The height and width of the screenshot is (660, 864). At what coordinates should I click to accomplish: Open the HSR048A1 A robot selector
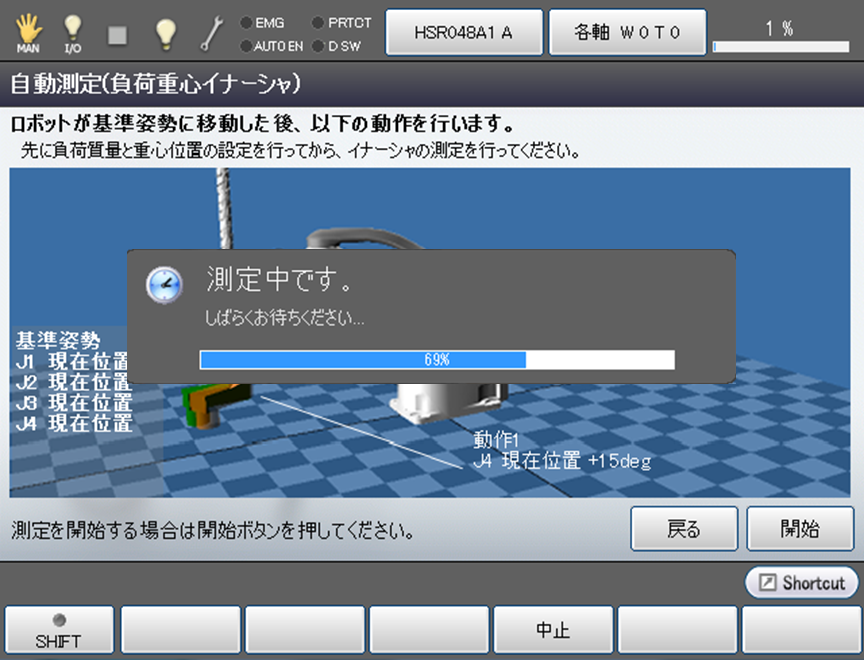tap(464, 32)
